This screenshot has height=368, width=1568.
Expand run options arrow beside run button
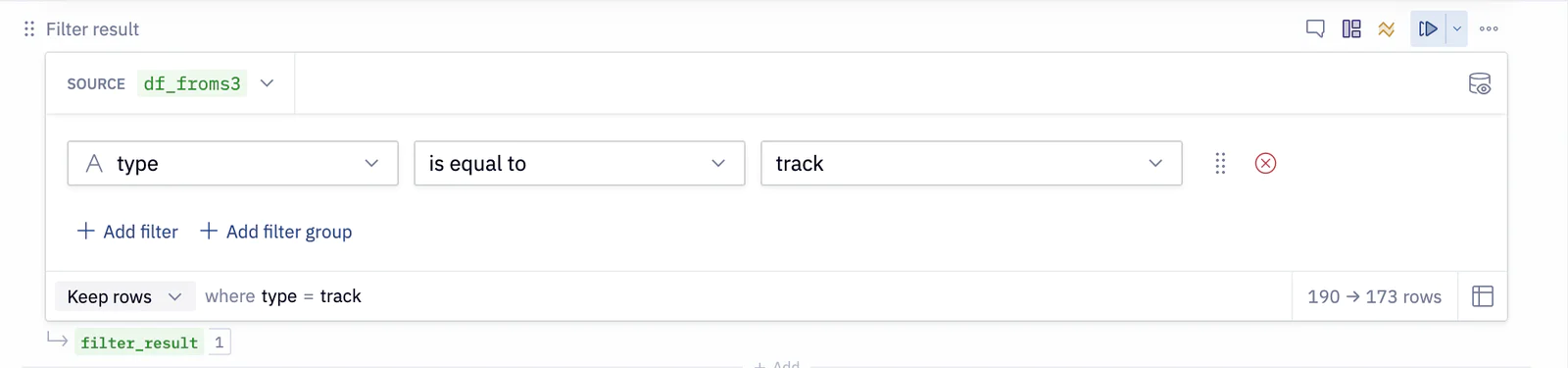pos(1457,28)
